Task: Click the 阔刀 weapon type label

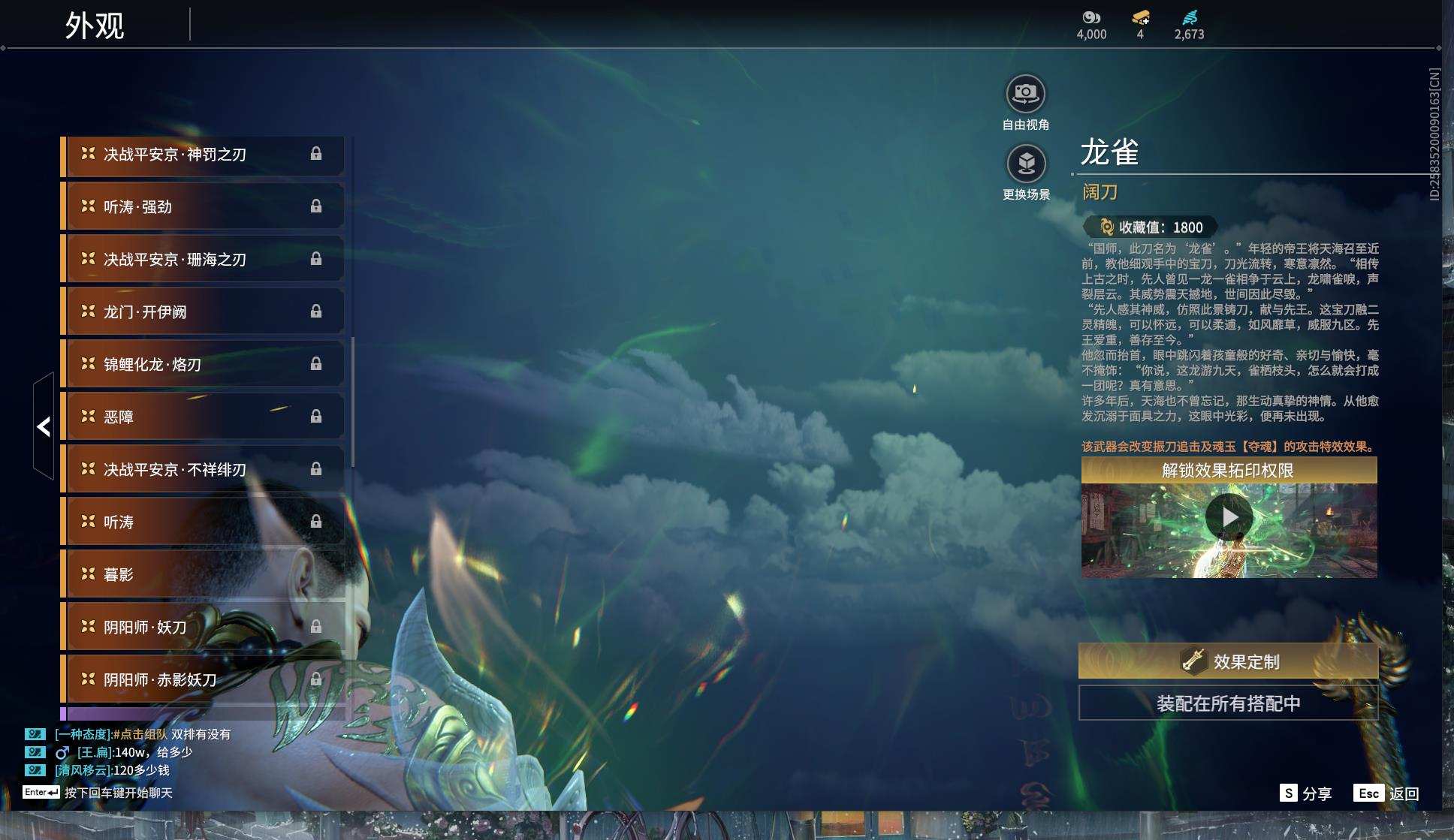Action: coord(1100,192)
